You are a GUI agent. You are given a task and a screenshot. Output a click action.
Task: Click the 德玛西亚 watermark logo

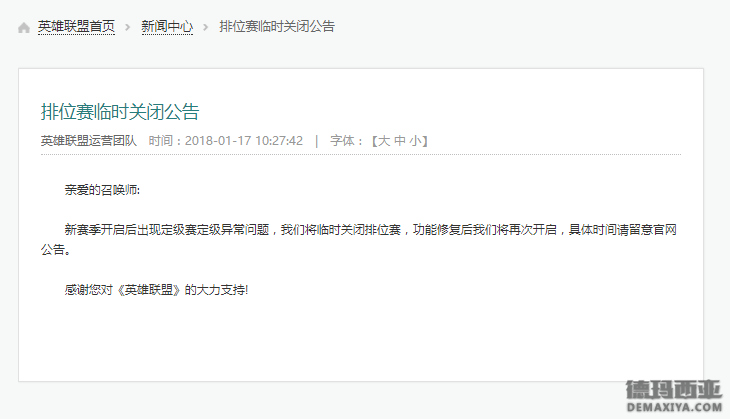coord(674,390)
